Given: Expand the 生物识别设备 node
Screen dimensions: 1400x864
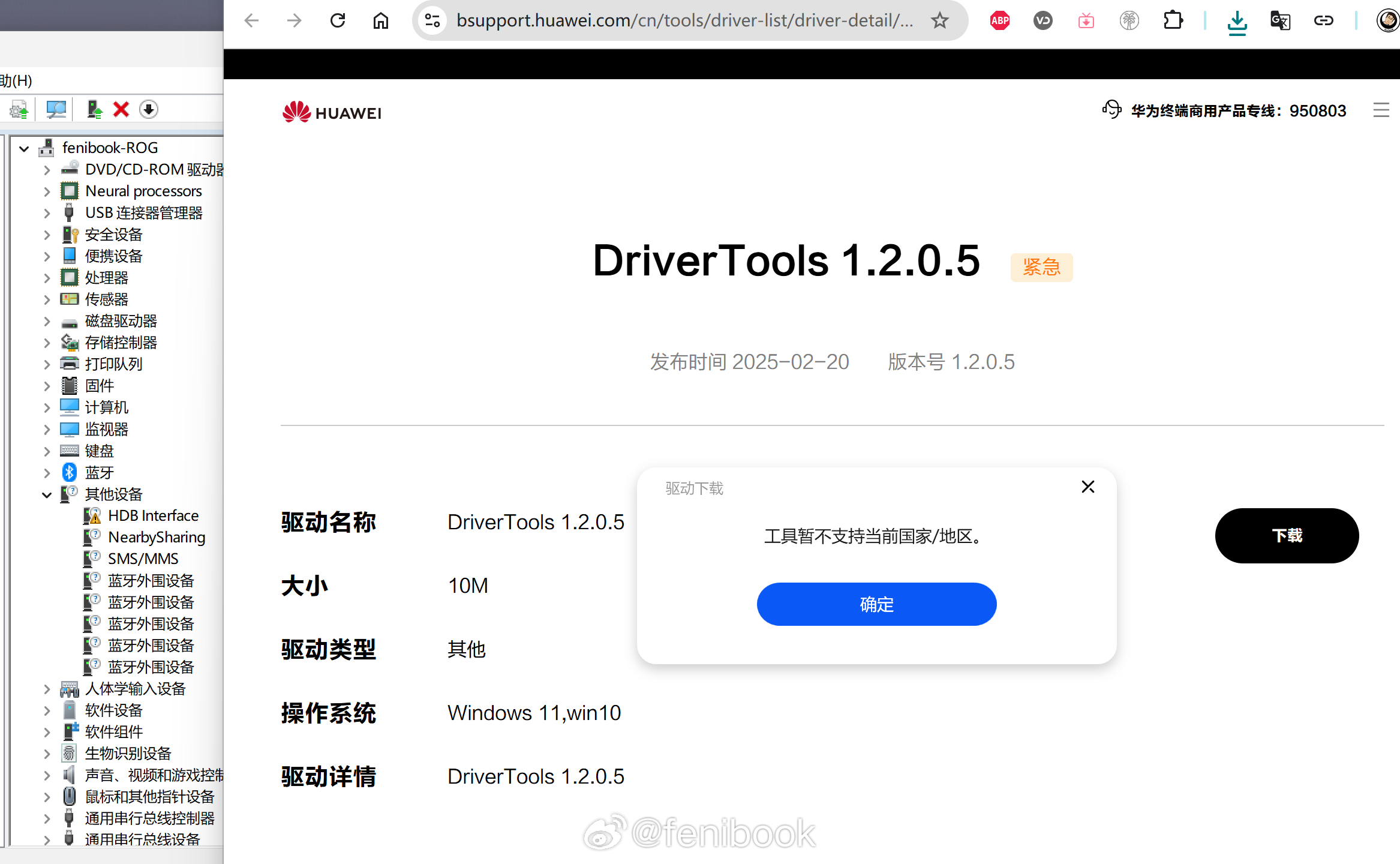Looking at the screenshot, I should click(47, 754).
